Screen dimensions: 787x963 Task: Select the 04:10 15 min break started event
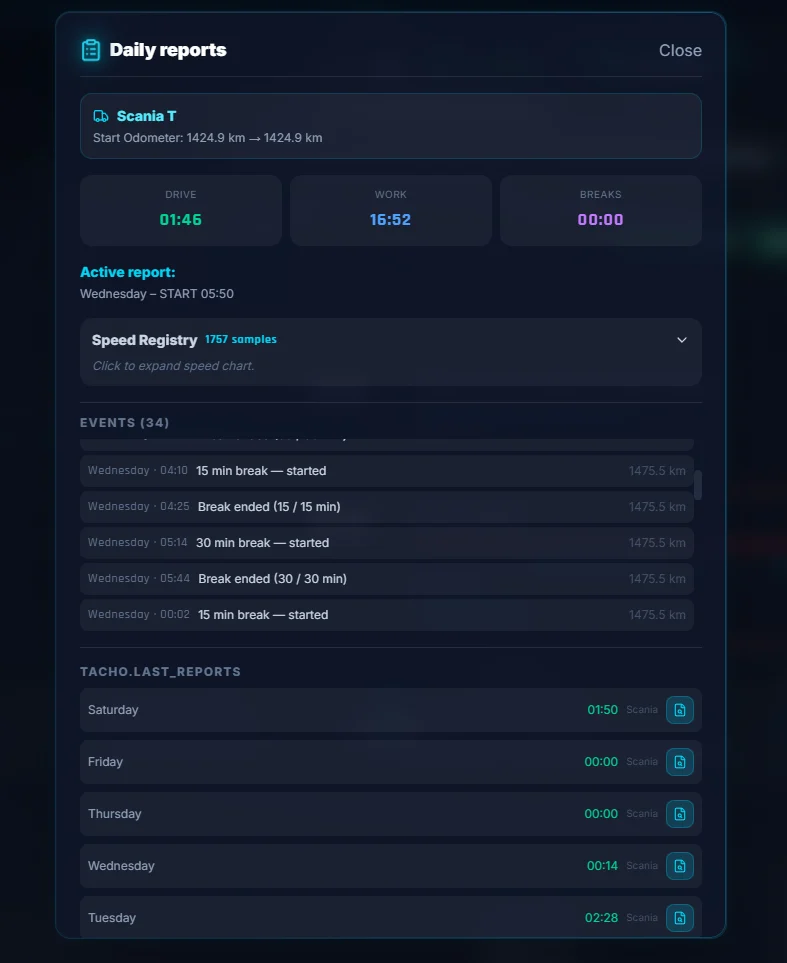[386, 471]
